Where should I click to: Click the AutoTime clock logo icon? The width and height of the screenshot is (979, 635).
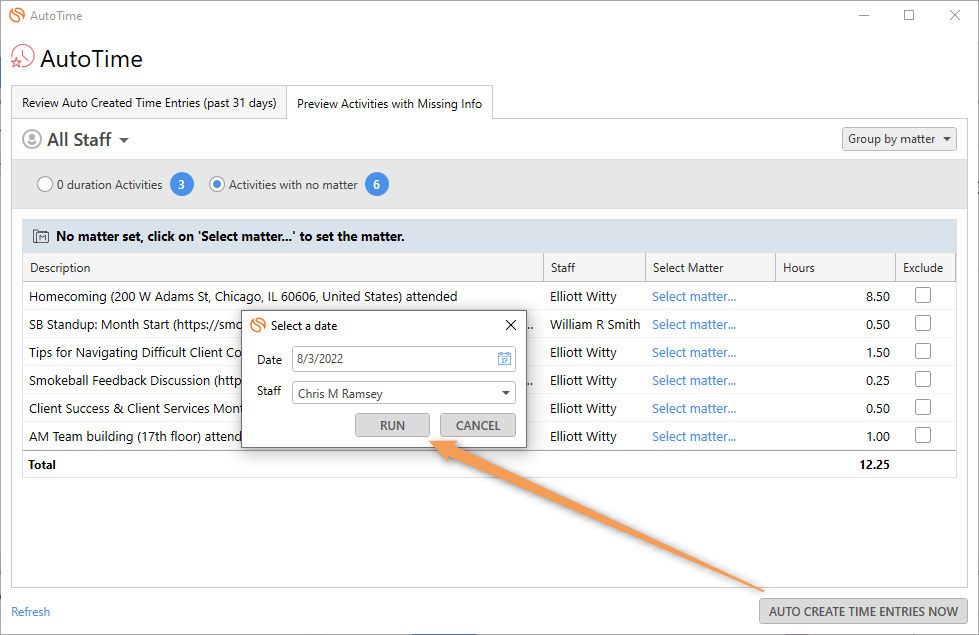pos(22,57)
